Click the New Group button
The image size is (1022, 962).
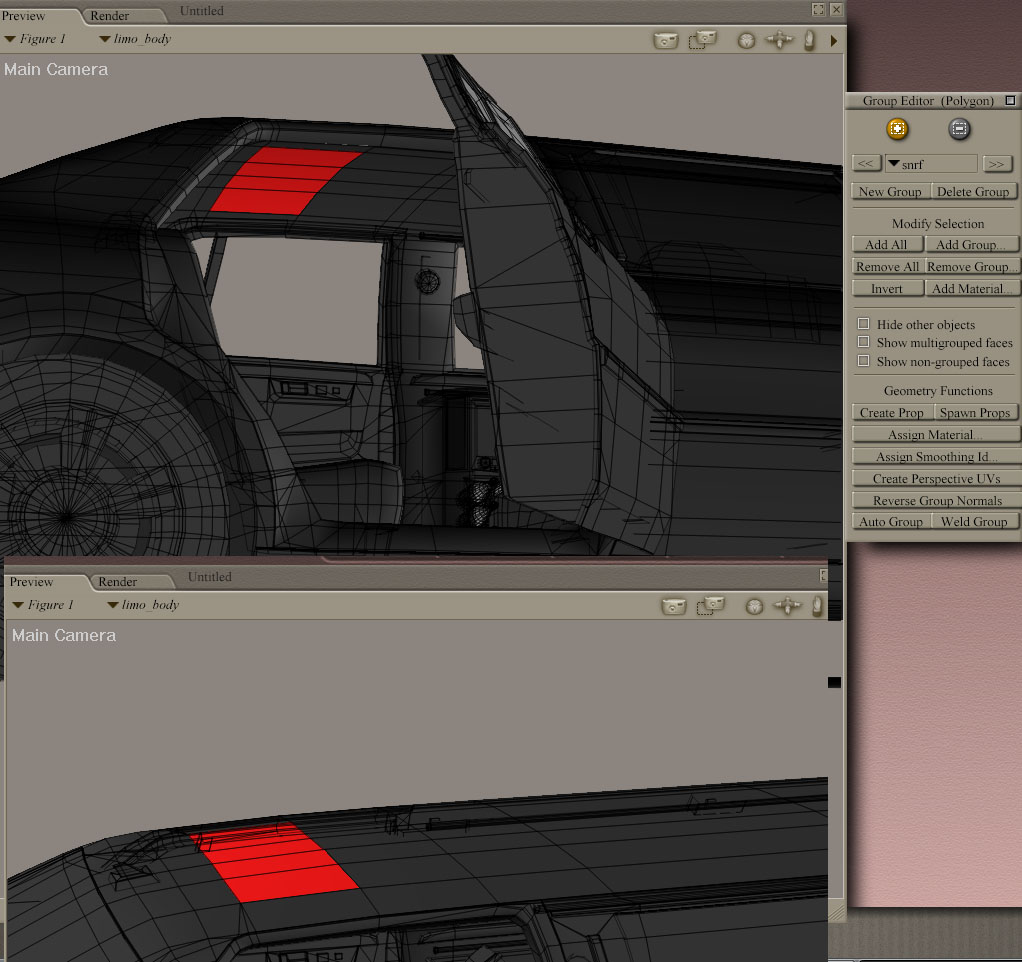[890, 192]
